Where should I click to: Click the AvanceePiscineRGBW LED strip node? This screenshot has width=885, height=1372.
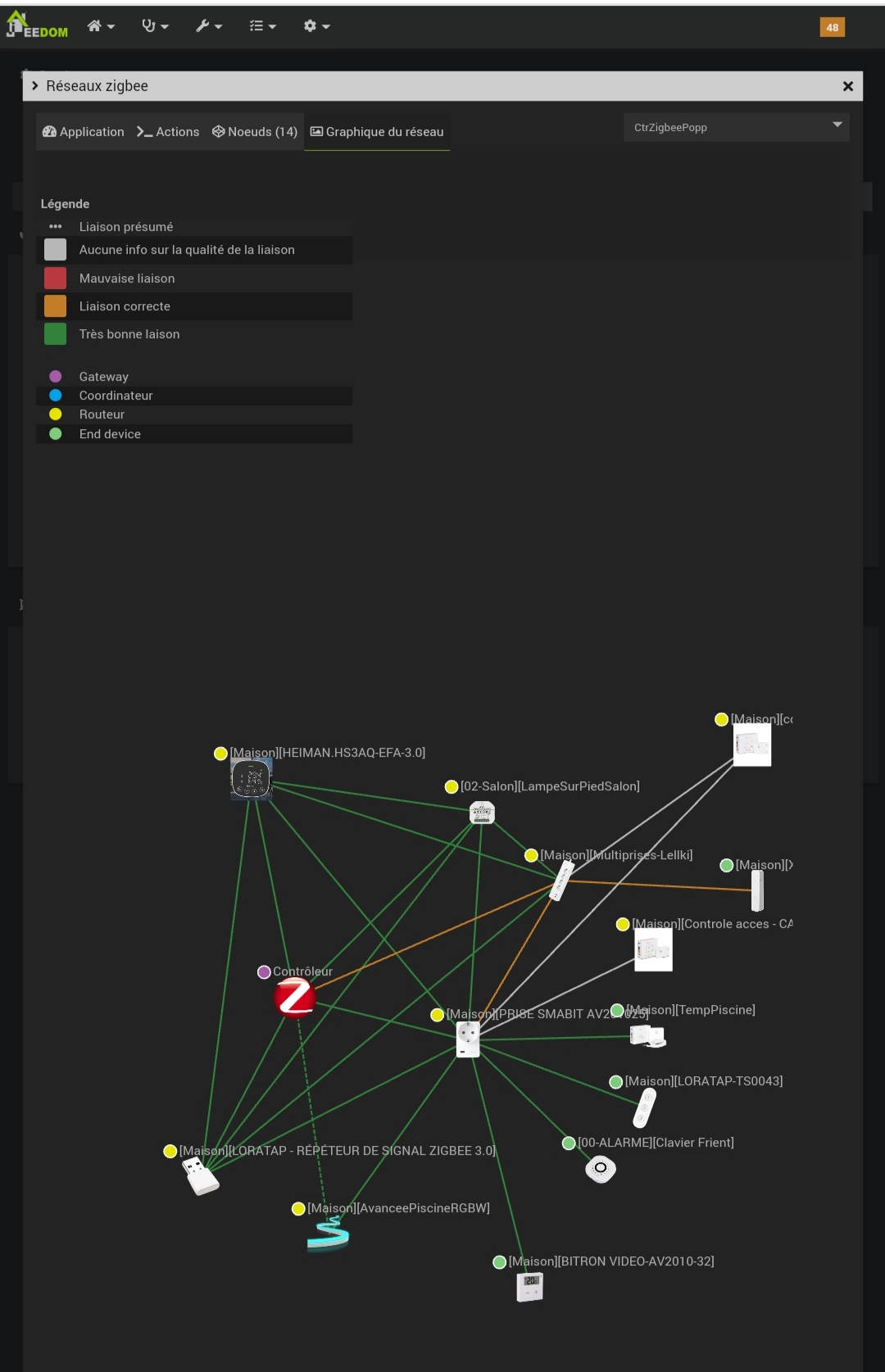(328, 1234)
